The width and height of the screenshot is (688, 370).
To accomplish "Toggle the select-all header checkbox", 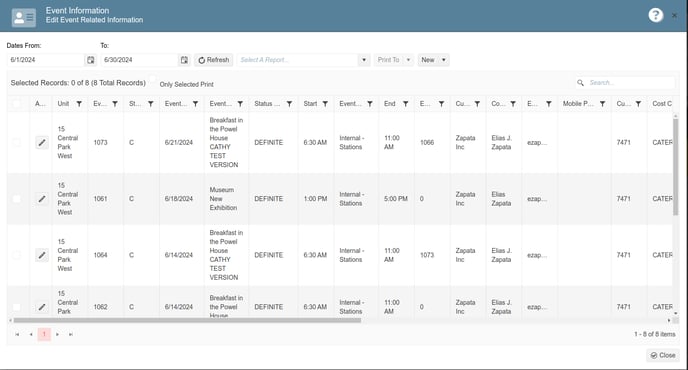I will click(x=16, y=104).
